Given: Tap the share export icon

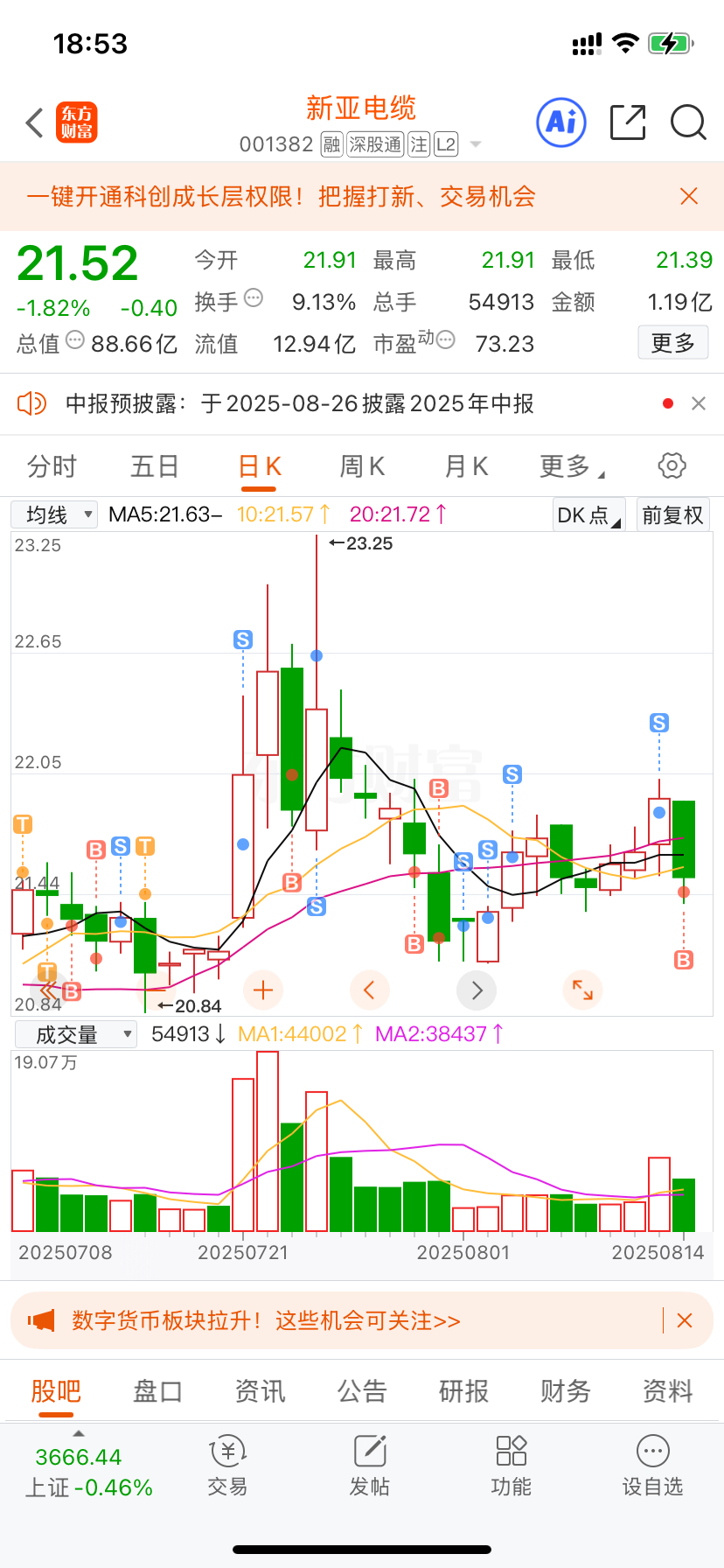Looking at the screenshot, I should pos(627,122).
